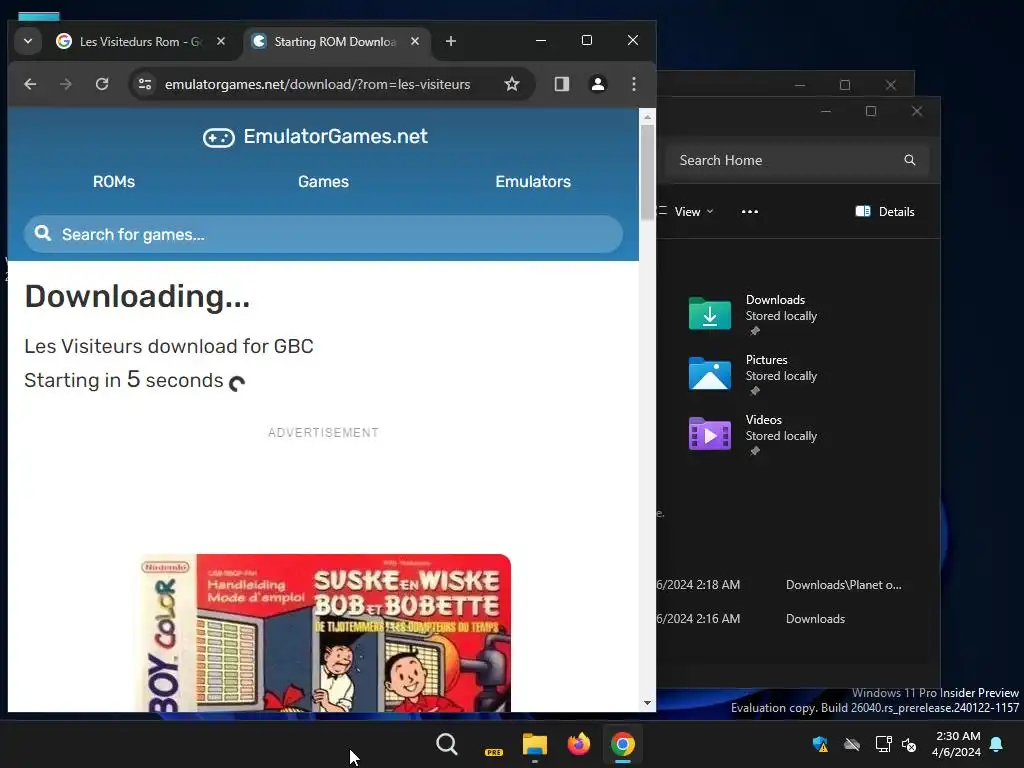
Task: Open the ROMs section
Action: 114,182
